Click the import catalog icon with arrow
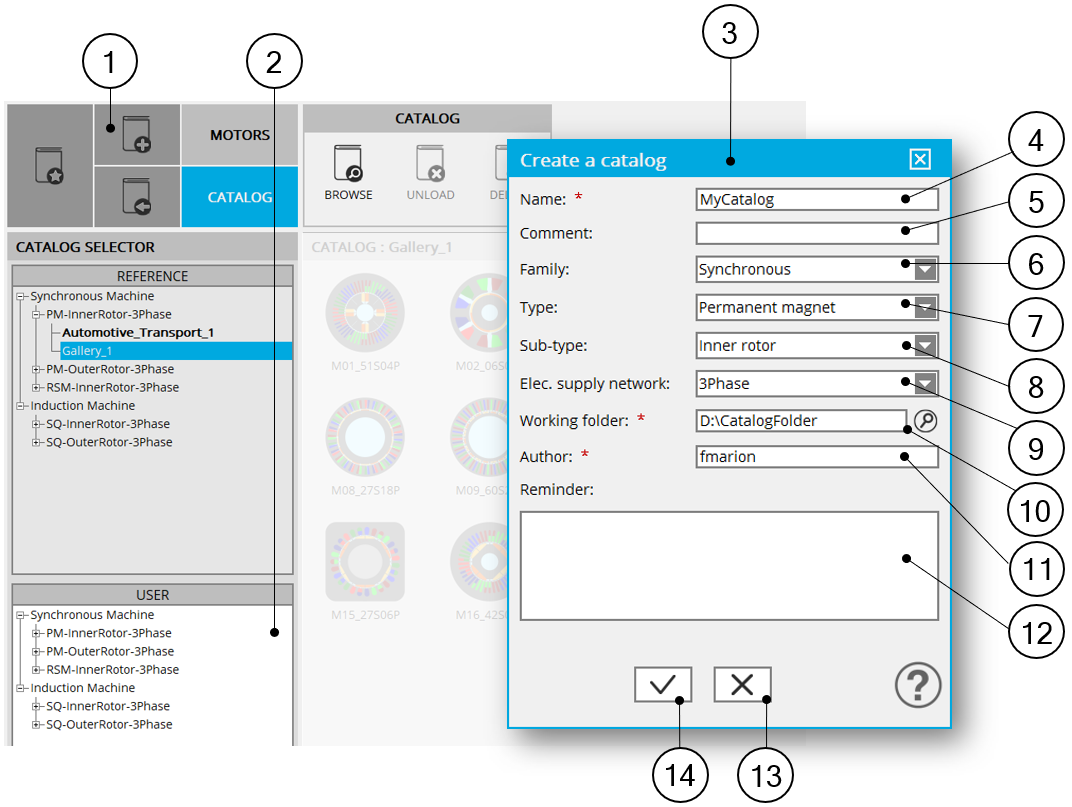The image size is (1072, 807). [x=136, y=196]
